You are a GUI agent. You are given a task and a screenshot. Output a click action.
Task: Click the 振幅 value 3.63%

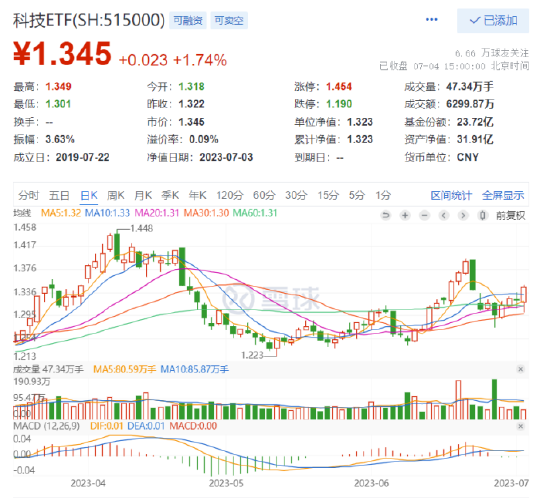(x=60, y=139)
